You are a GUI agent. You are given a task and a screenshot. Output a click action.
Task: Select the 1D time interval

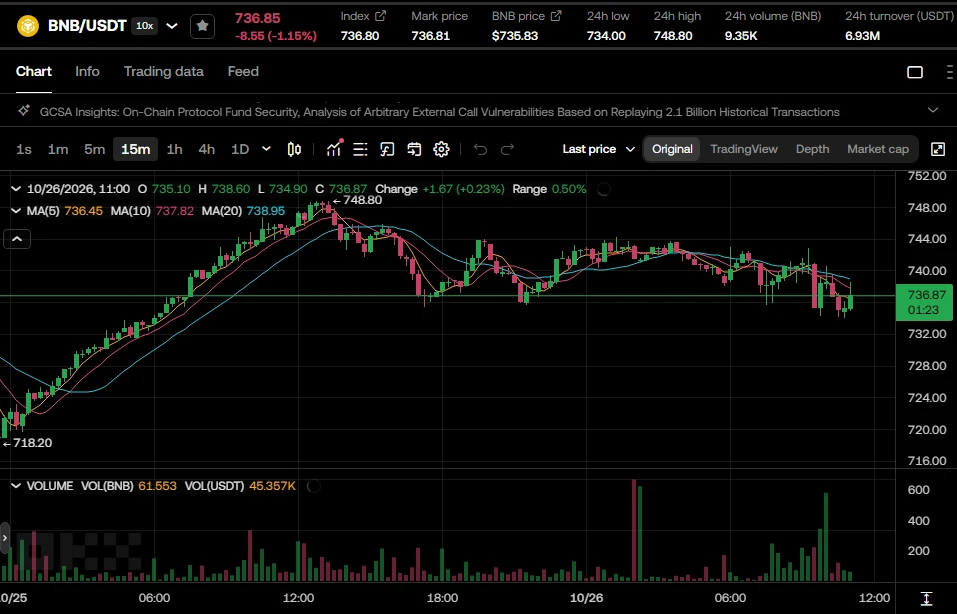pyautogui.click(x=240, y=150)
